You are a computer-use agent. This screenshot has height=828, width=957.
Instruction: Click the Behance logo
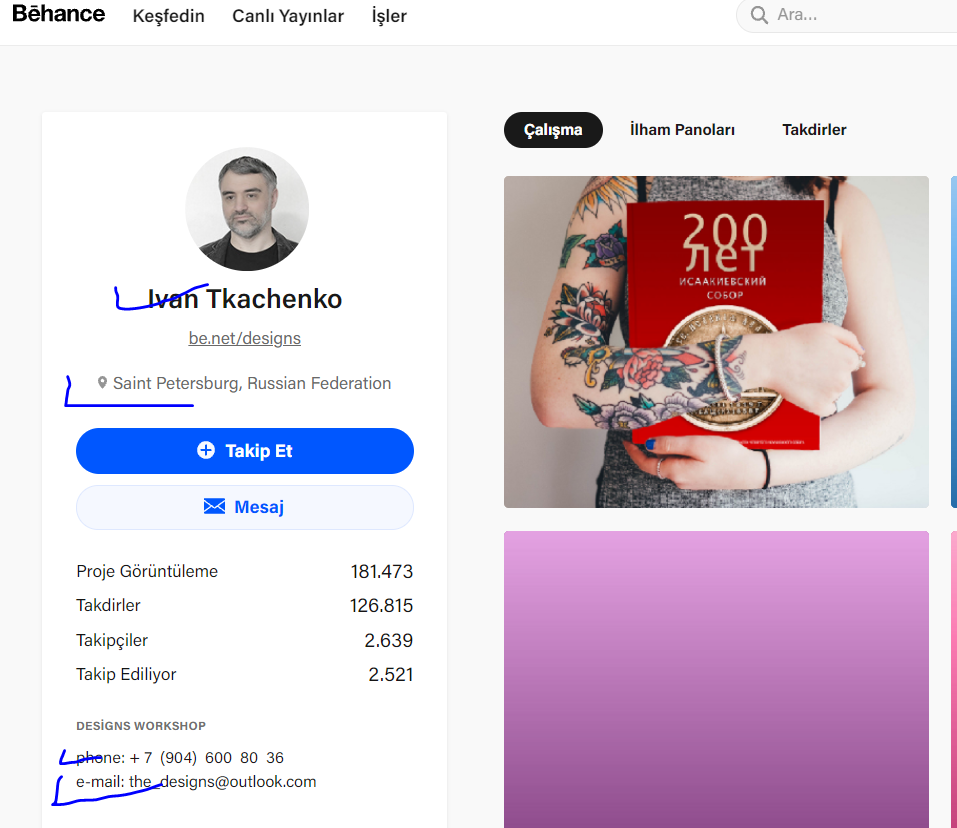(59, 14)
